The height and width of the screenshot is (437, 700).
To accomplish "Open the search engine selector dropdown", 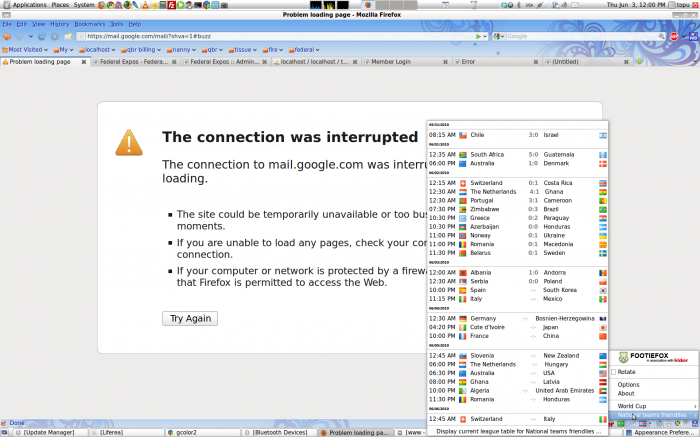I will click(499, 37).
